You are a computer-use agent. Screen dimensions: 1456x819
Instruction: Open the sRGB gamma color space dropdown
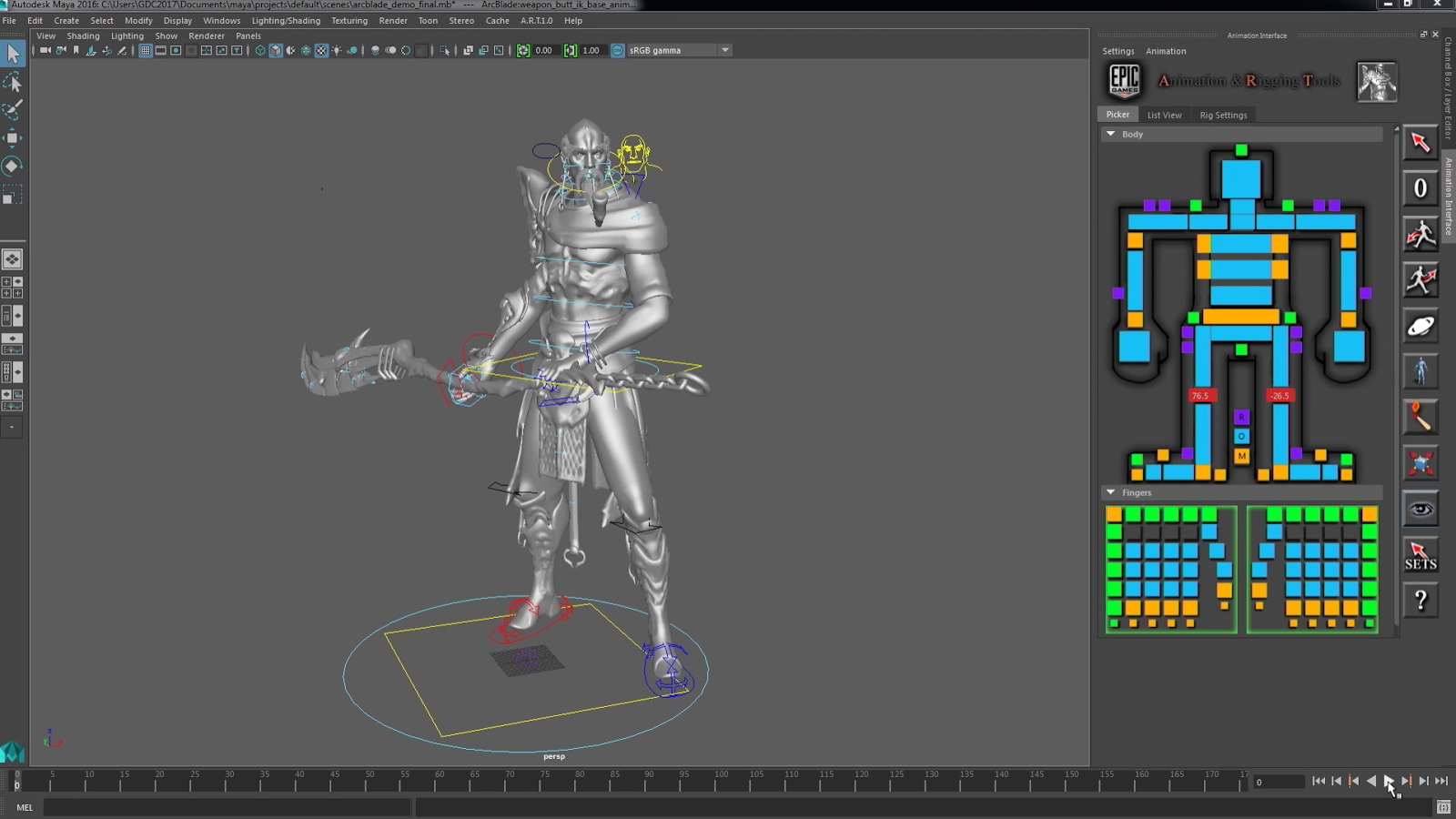click(x=725, y=51)
